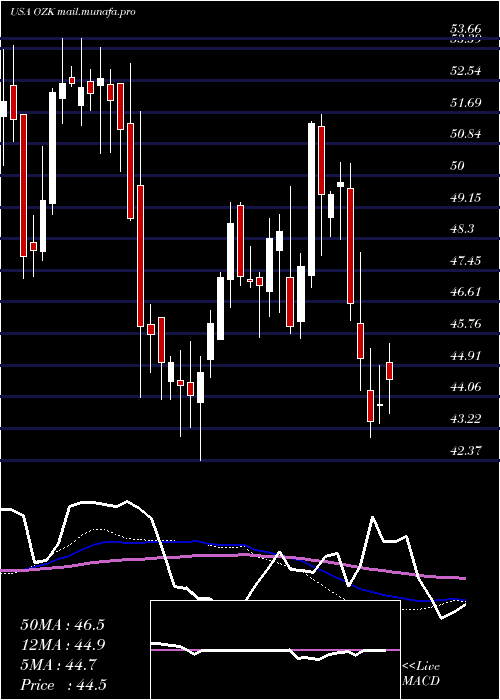The height and width of the screenshot is (700, 500).
Task: Select the 50.84 price axis label
Action: point(466,134)
